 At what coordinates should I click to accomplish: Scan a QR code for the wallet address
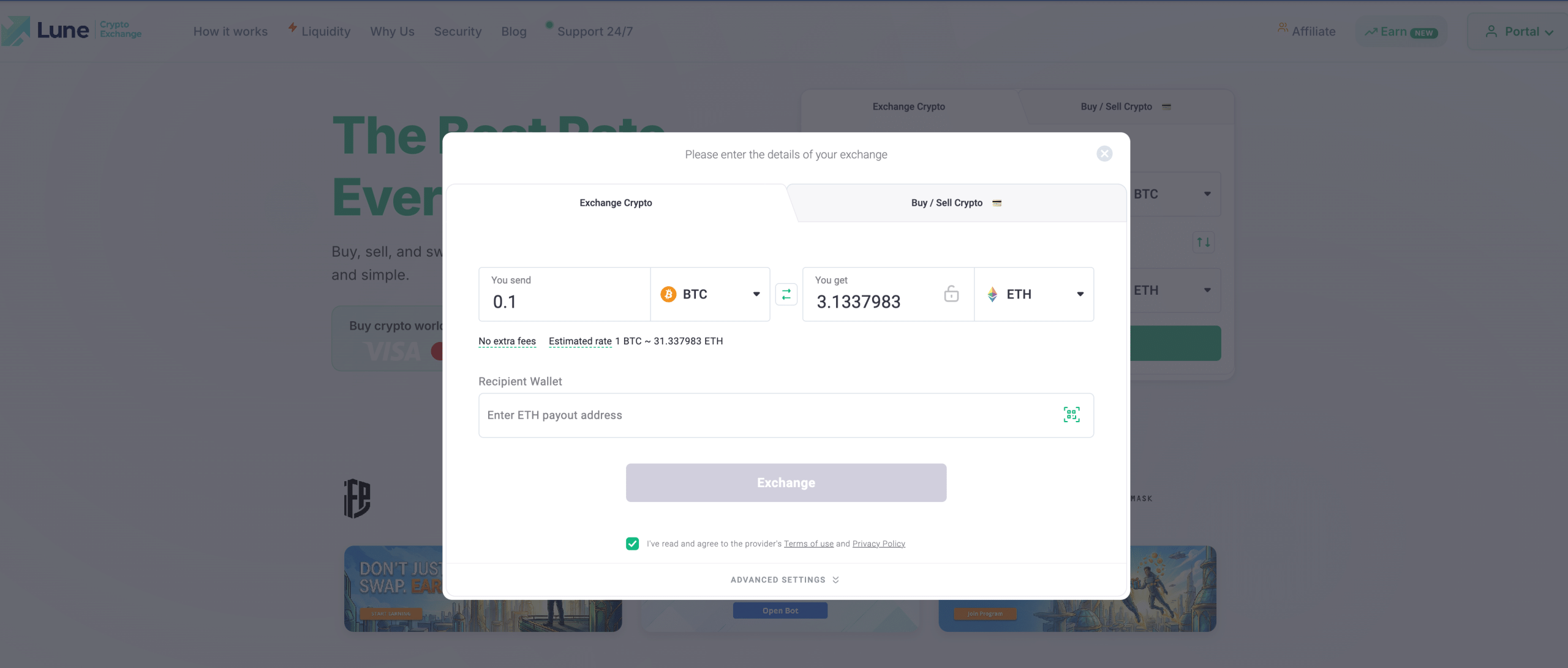point(1071,415)
